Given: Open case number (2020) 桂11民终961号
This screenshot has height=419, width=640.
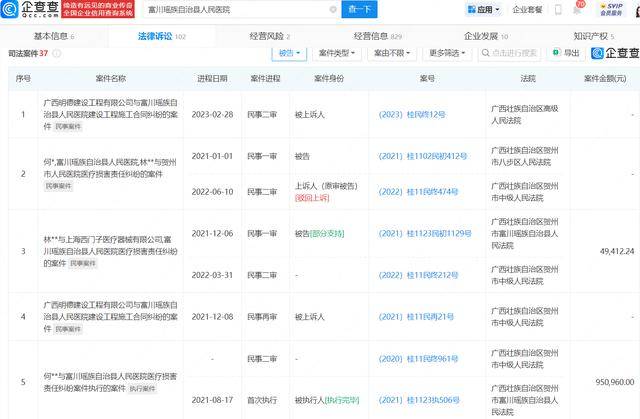Looking at the screenshot, I should (x=418, y=359).
